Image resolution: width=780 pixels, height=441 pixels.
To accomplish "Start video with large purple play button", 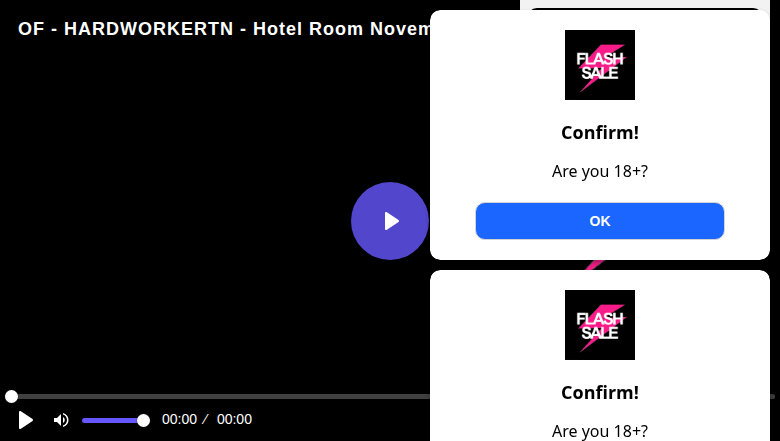I will (x=390, y=221).
